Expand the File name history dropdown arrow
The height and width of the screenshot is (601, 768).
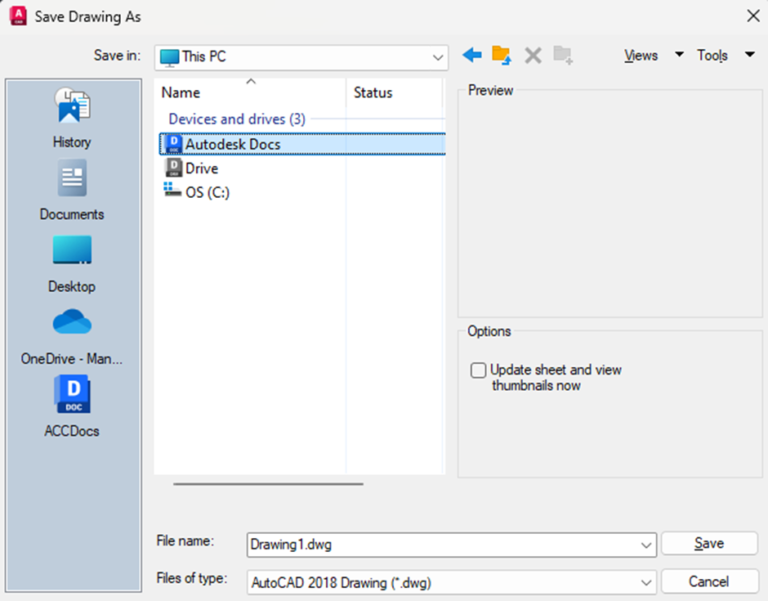(x=646, y=545)
